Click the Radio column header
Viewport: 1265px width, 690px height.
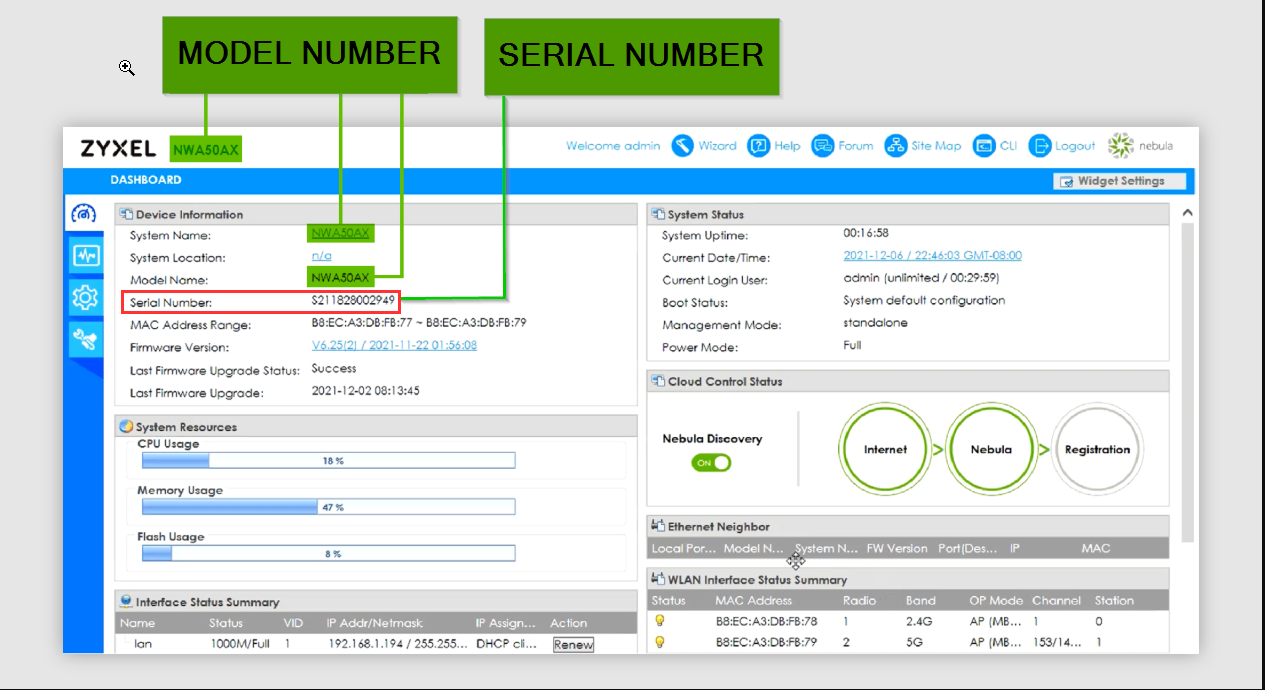pyautogui.click(x=859, y=600)
